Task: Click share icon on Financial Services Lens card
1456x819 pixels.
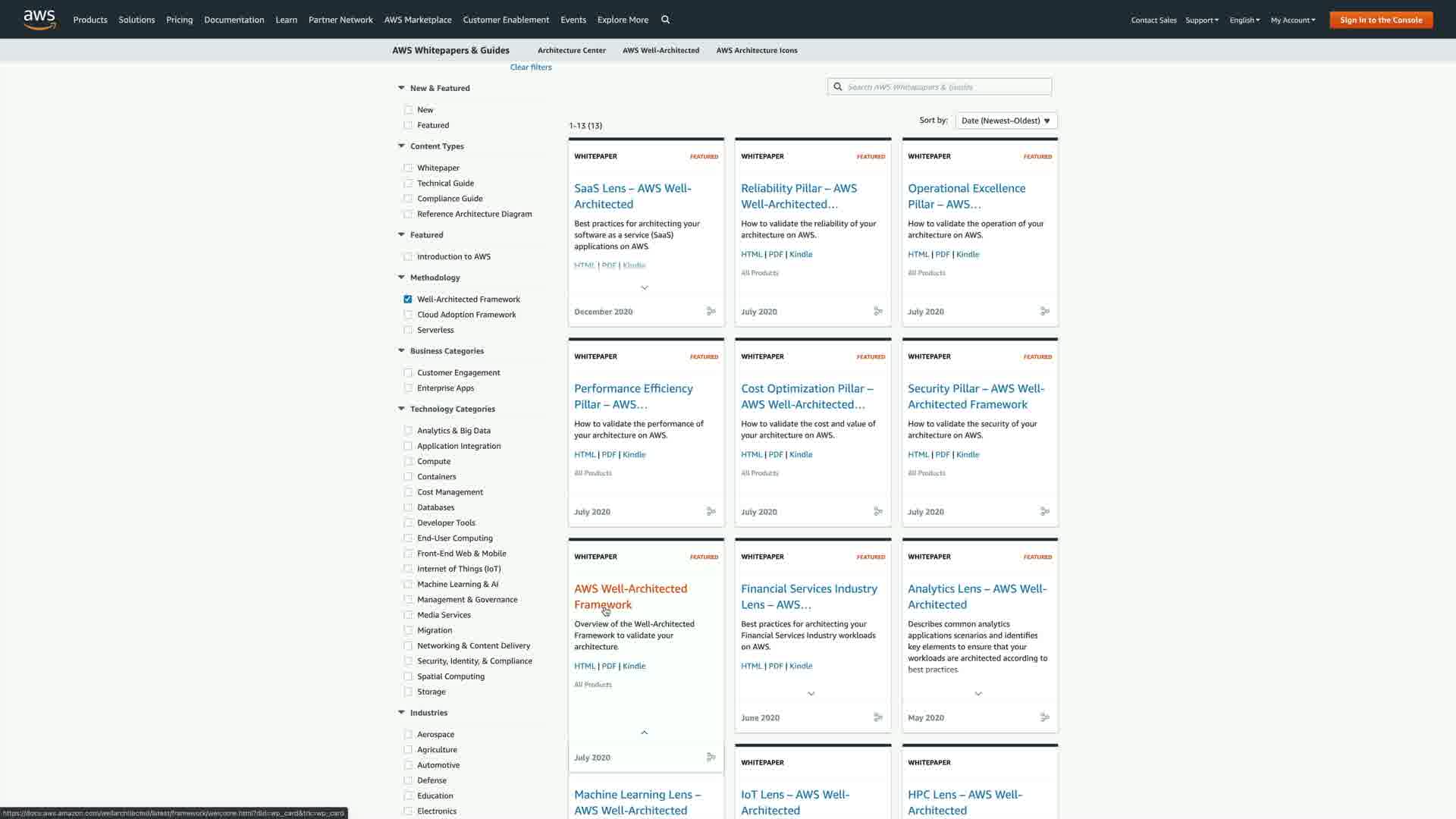Action: (877, 717)
